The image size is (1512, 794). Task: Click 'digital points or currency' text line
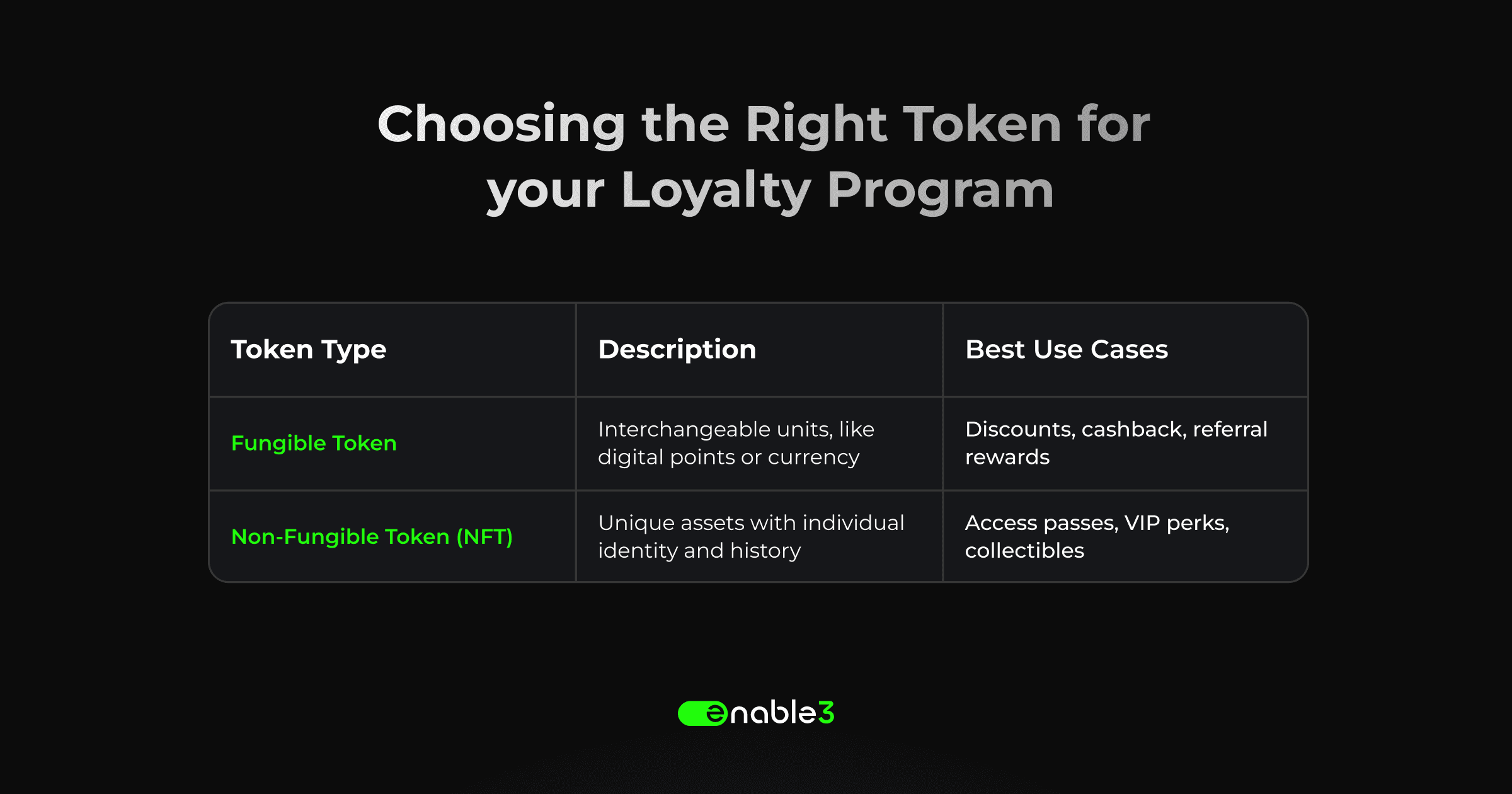(729, 457)
